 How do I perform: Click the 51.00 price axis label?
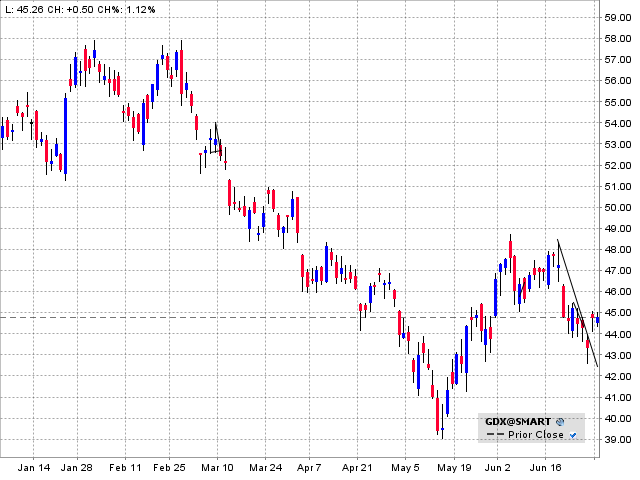coord(618,187)
